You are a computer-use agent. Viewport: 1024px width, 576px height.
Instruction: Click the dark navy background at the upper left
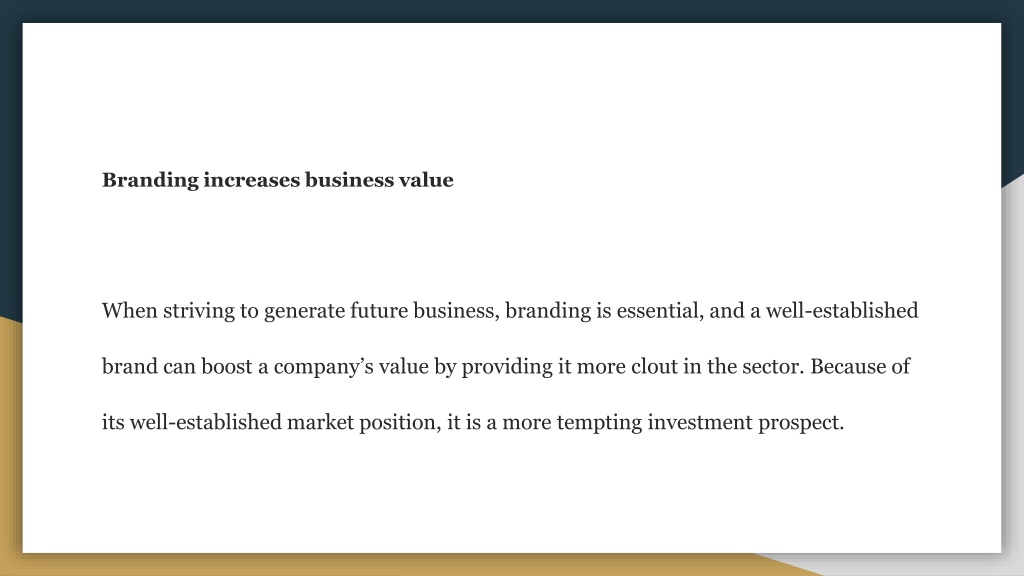[10, 163]
